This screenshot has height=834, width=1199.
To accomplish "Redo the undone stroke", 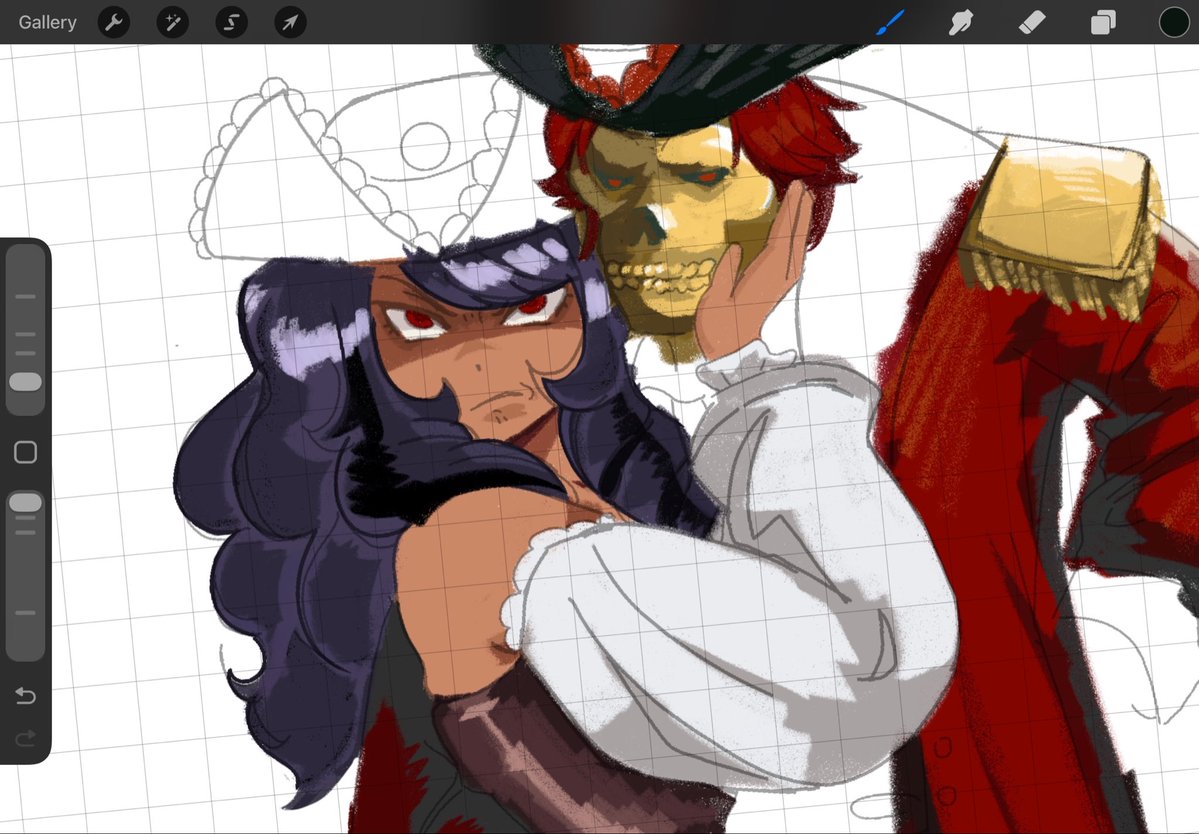I will [x=25, y=738].
